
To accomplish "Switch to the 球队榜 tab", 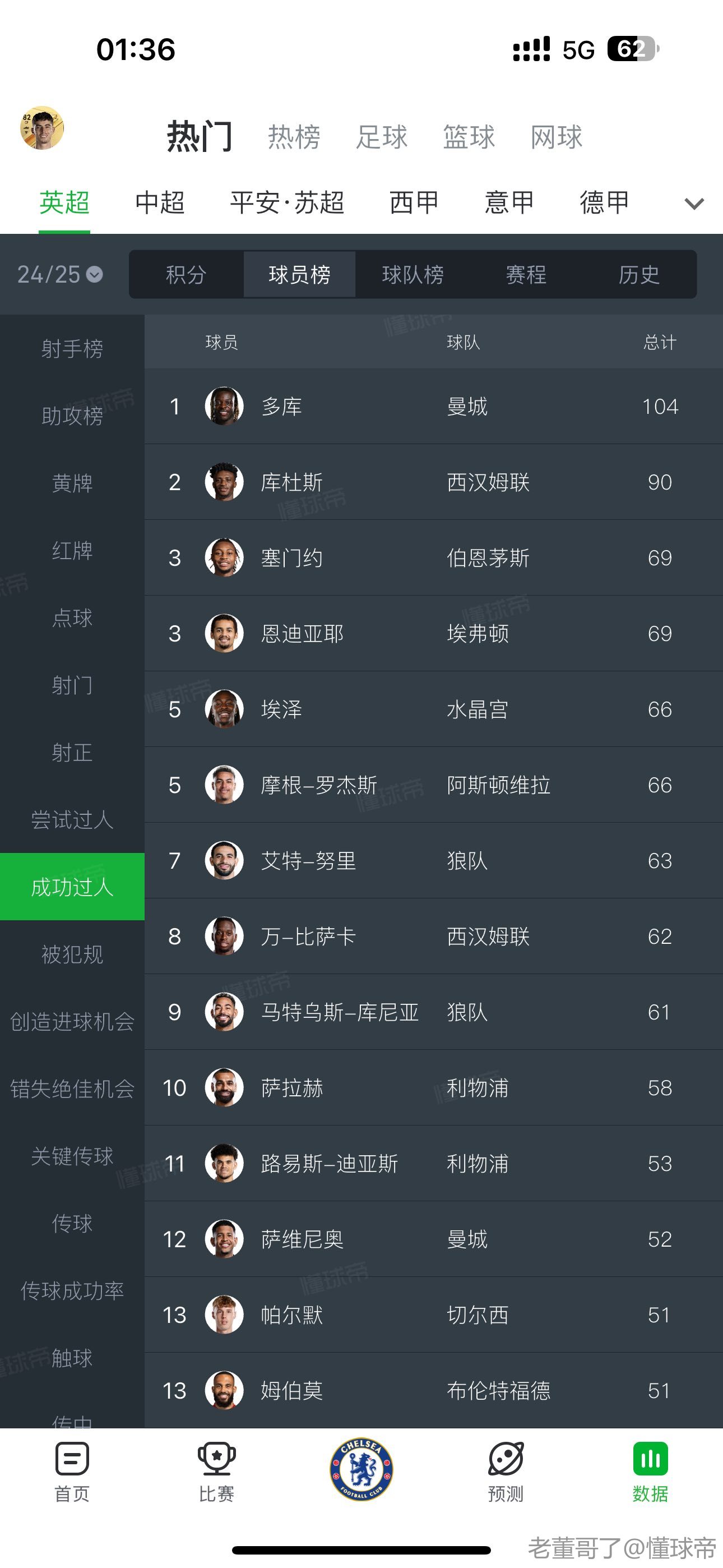I will pos(413,275).
